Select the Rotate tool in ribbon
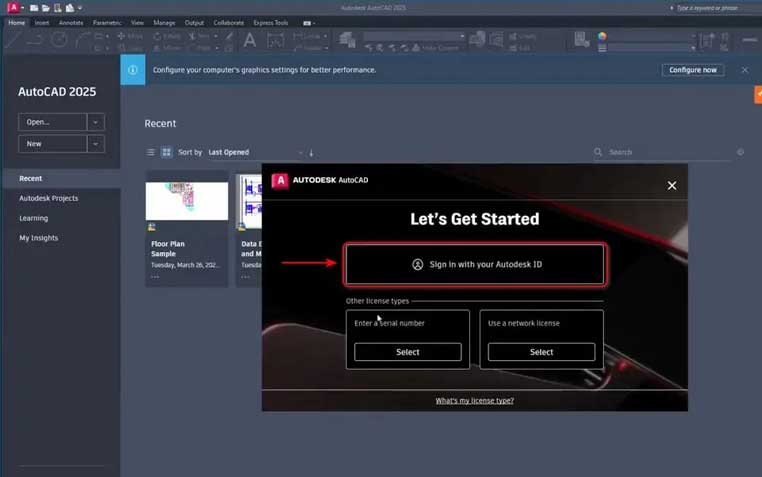This screenshot has width=762, height=477. tap(167, 36)
